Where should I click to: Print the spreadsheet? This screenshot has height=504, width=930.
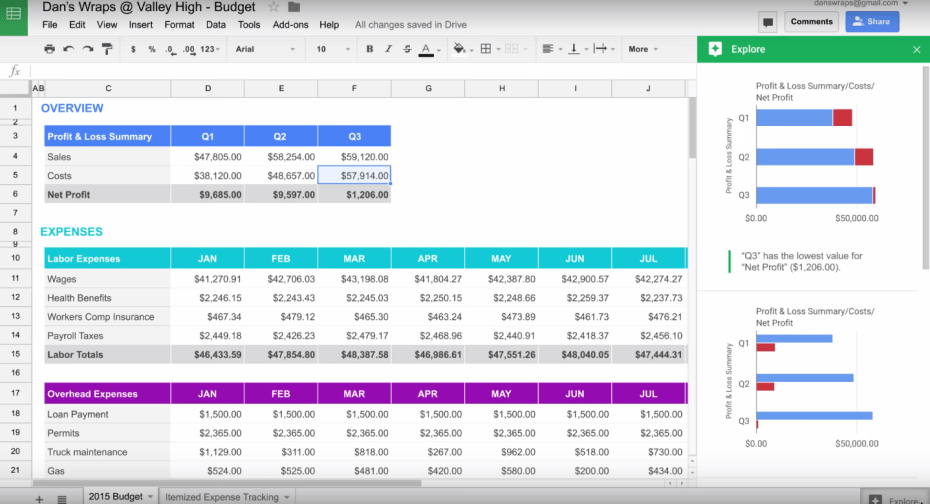(49, 49)
